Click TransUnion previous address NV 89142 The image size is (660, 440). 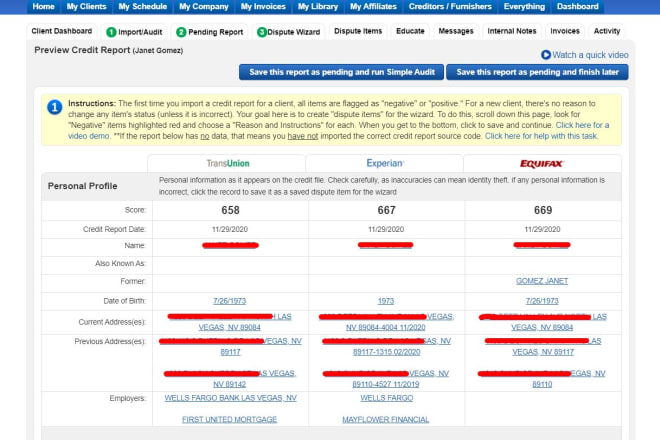point(230,384)
